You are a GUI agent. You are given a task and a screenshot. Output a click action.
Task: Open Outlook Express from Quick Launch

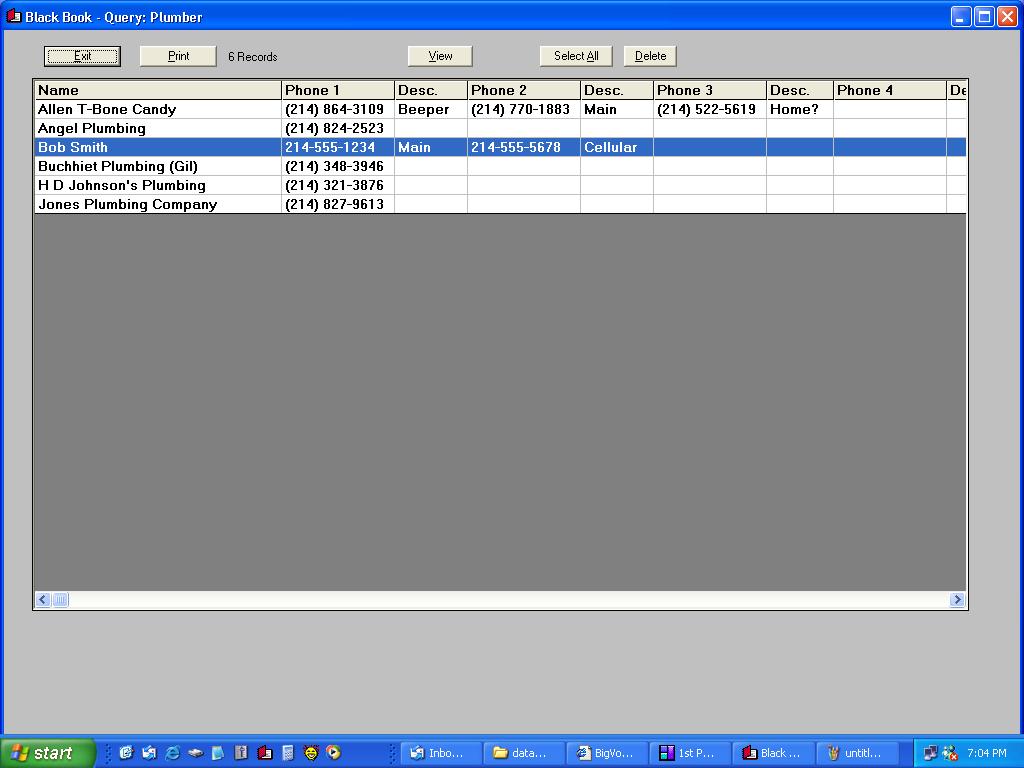[x=149, y=753]
